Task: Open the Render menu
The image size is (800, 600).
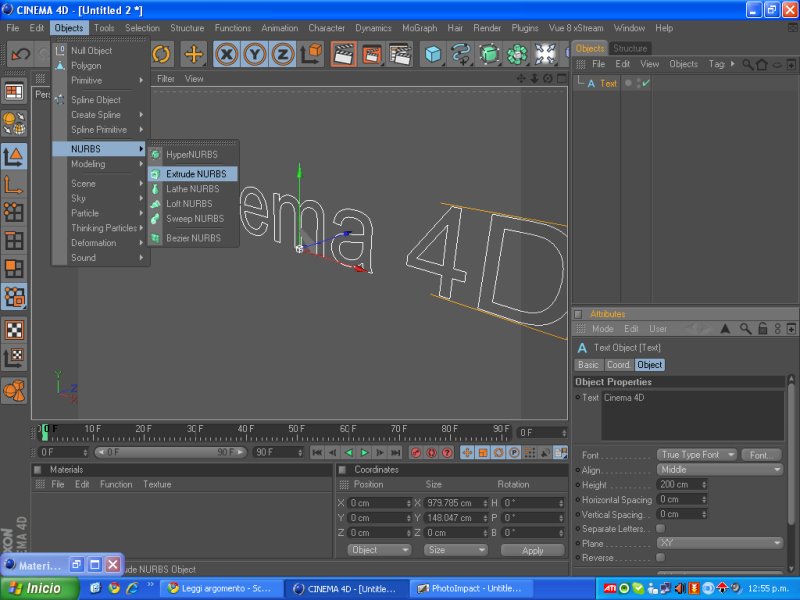Action: [x=487, y=28]
